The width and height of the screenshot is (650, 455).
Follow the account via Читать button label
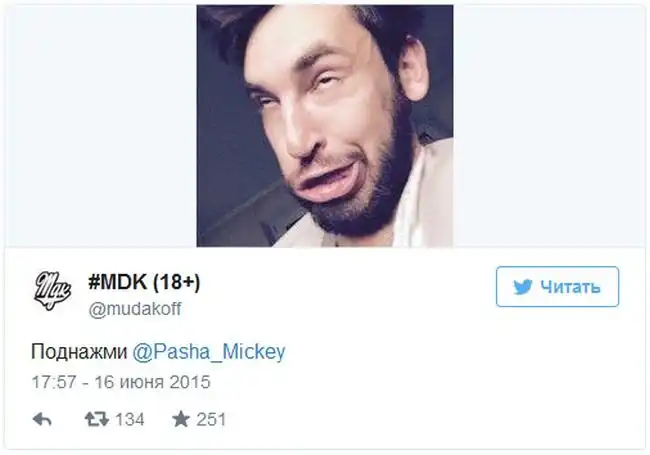(570, 287)
